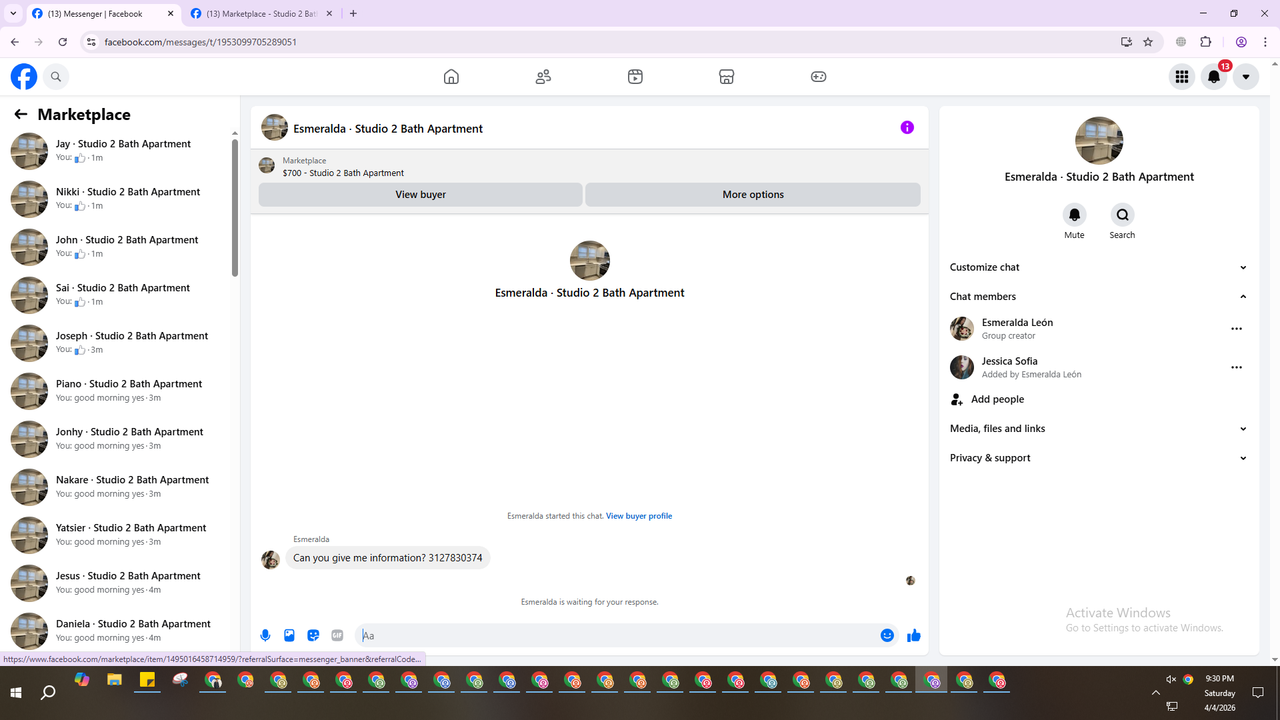The width and height of the screenshot is (1280, 720).
Task: Open the sticker picker icon
Action: (x=313, y=635)
